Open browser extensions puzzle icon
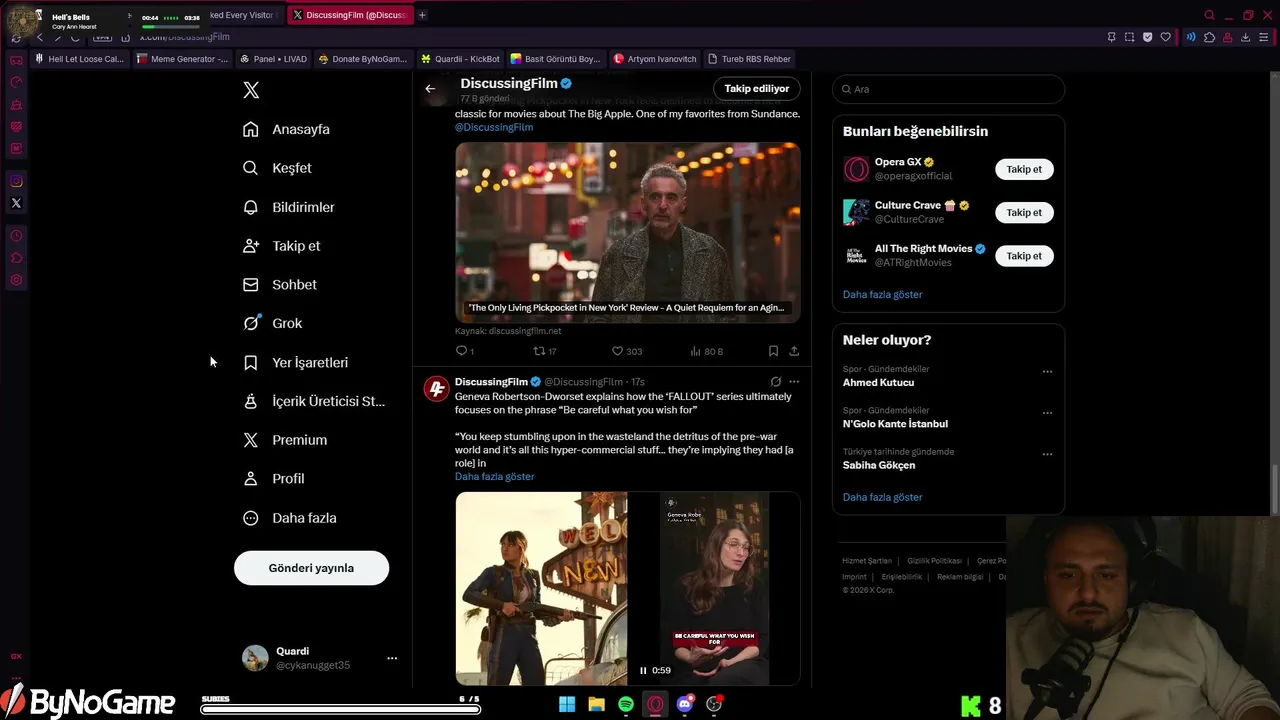The height and width of the screenshot is (720, 1280). click(x=1209, y=37)
